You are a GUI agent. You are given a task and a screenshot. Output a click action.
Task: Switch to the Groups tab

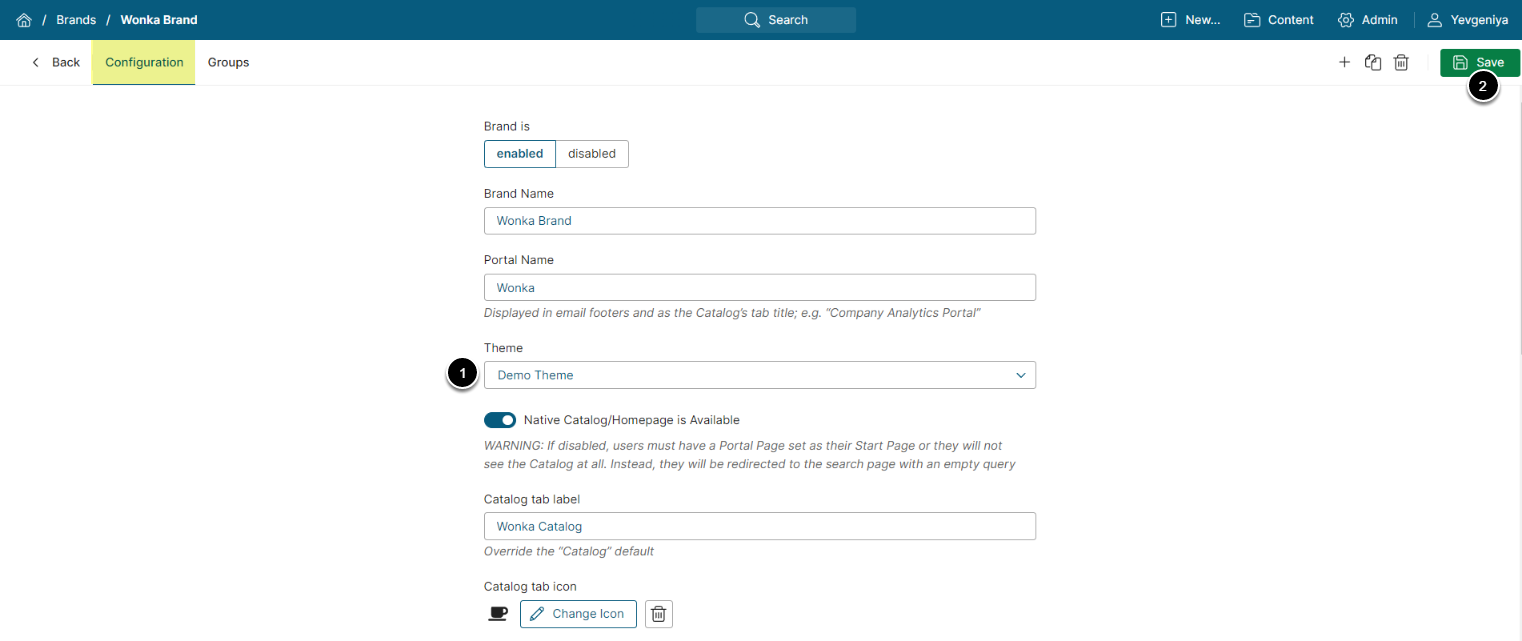click(228, 62)
